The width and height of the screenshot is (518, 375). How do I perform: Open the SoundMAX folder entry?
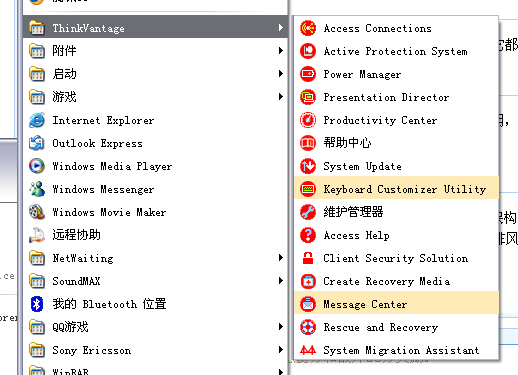[x=155, y=281]
